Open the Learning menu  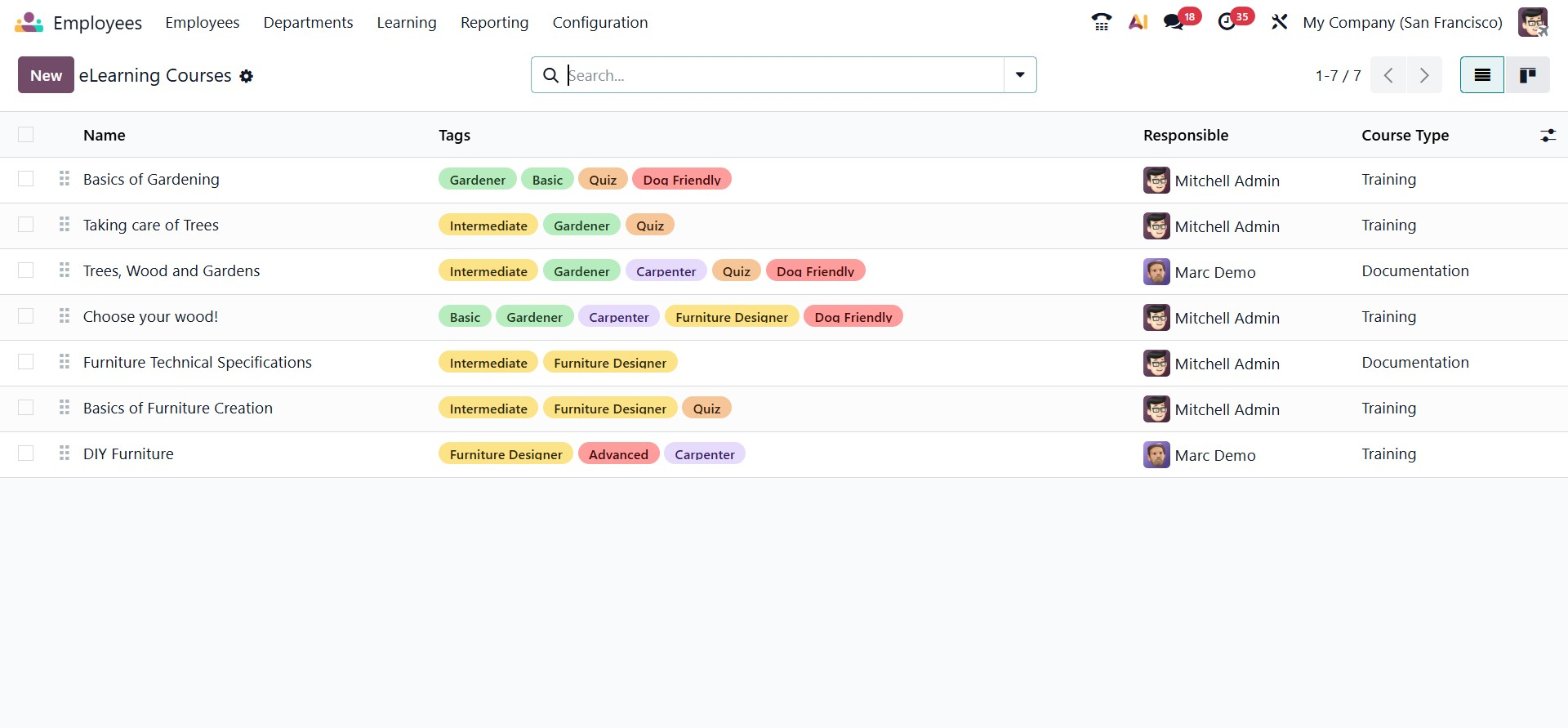pos(406,22)
